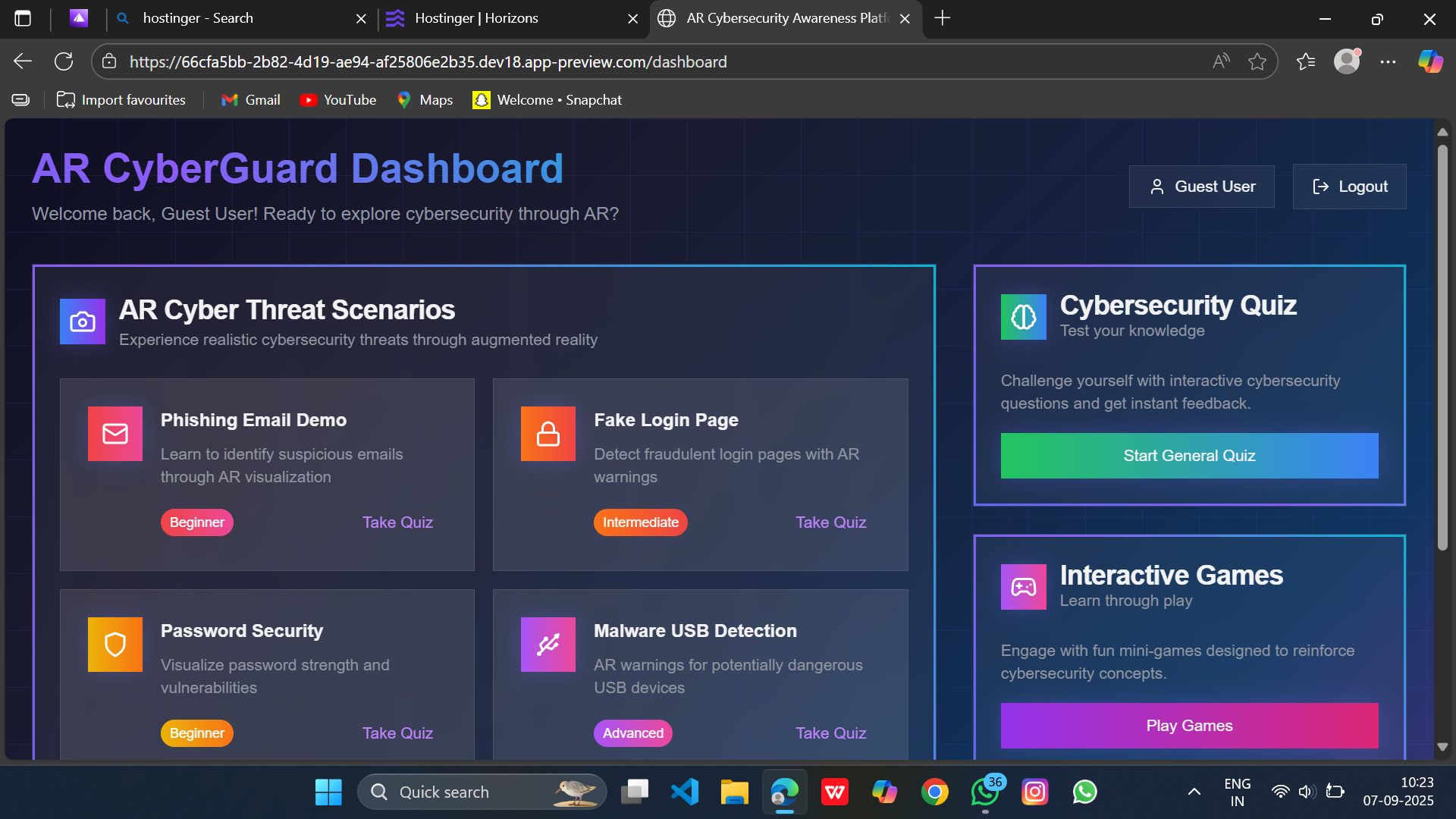This screenshot has width=1456, height=819.
Task: Add page to favourites with star icon
Action: coord(1257,62)
